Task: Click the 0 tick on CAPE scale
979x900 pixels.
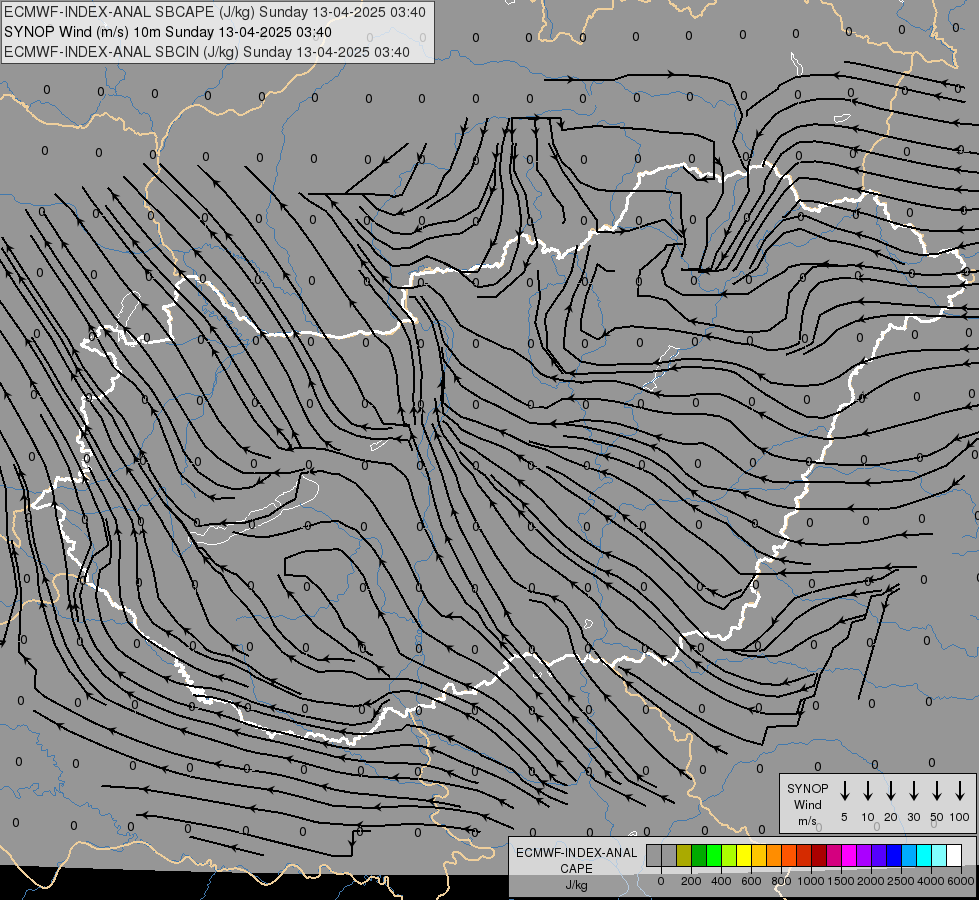Action: 661,881
